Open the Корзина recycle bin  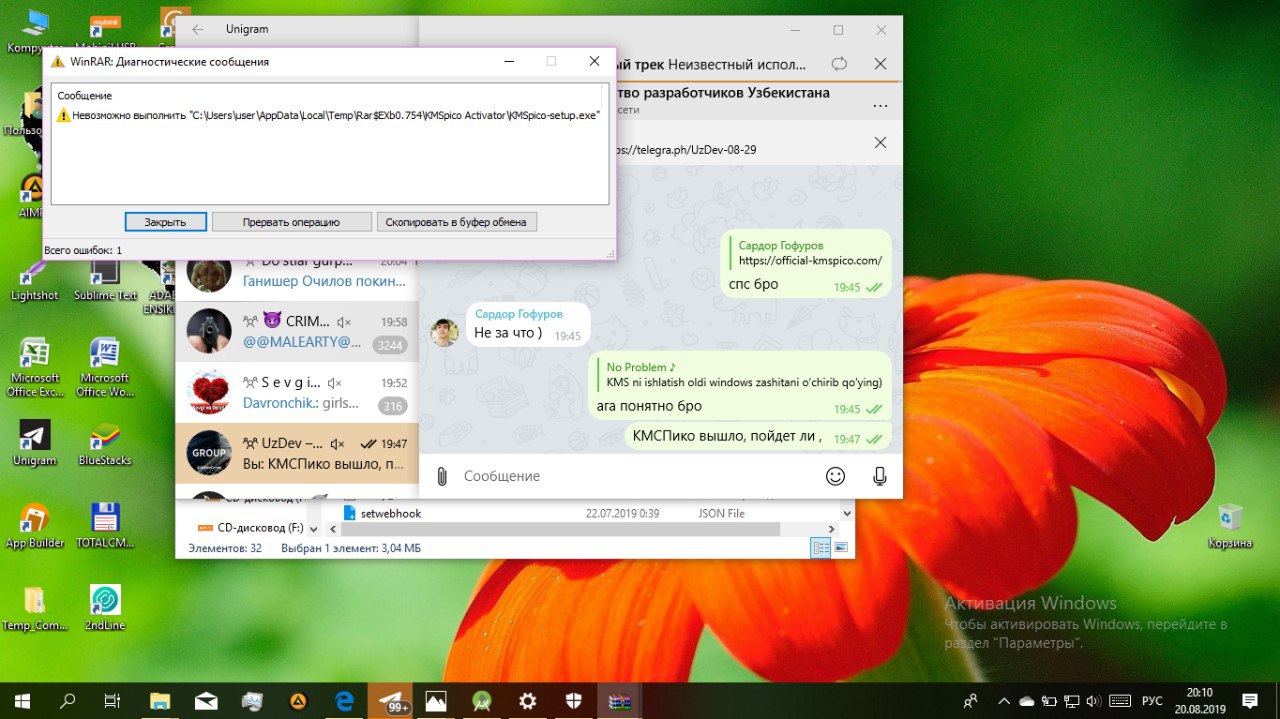coord(1230,526)
